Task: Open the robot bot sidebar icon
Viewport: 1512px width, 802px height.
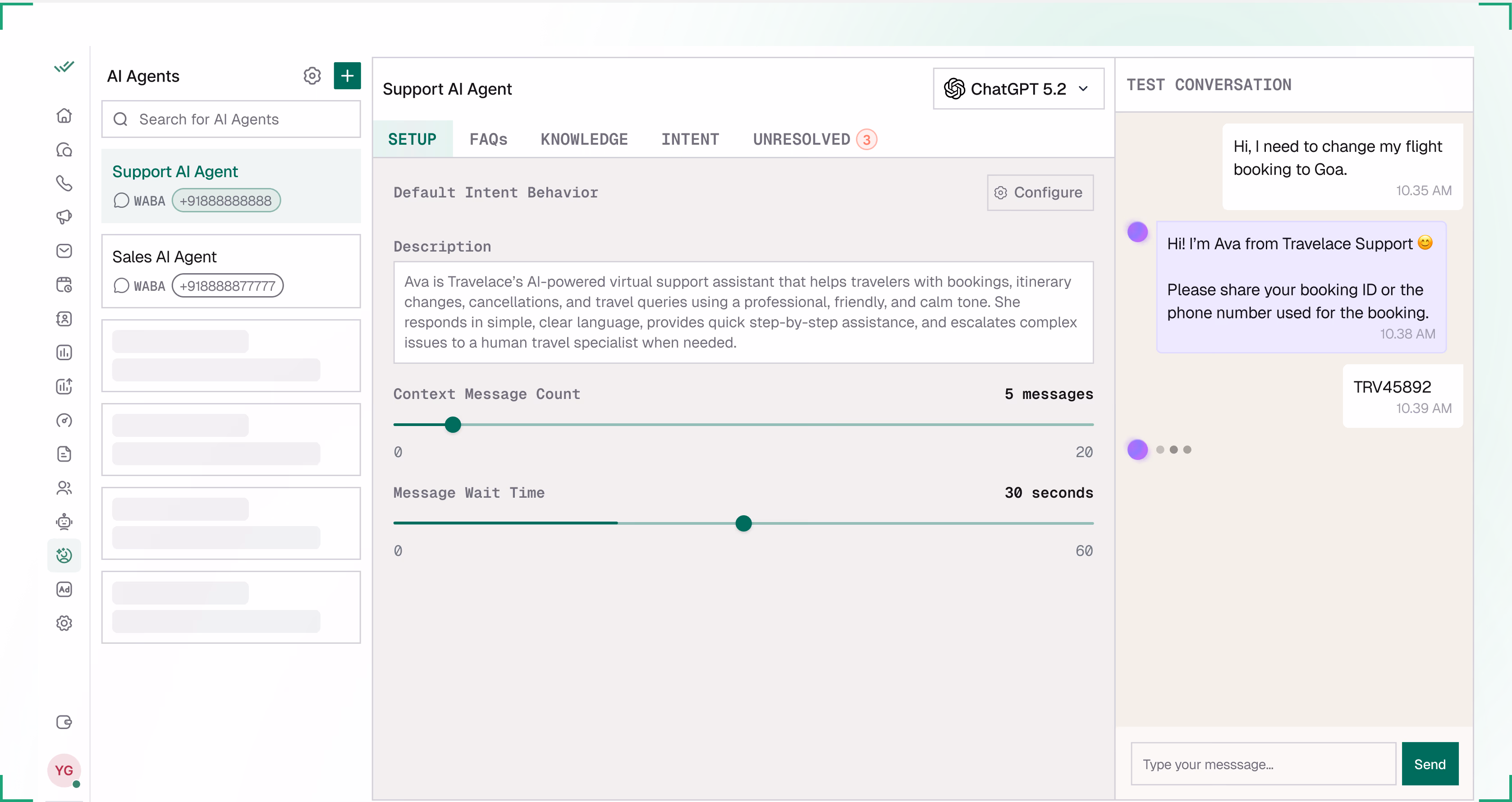Action: tap(64, 521)
